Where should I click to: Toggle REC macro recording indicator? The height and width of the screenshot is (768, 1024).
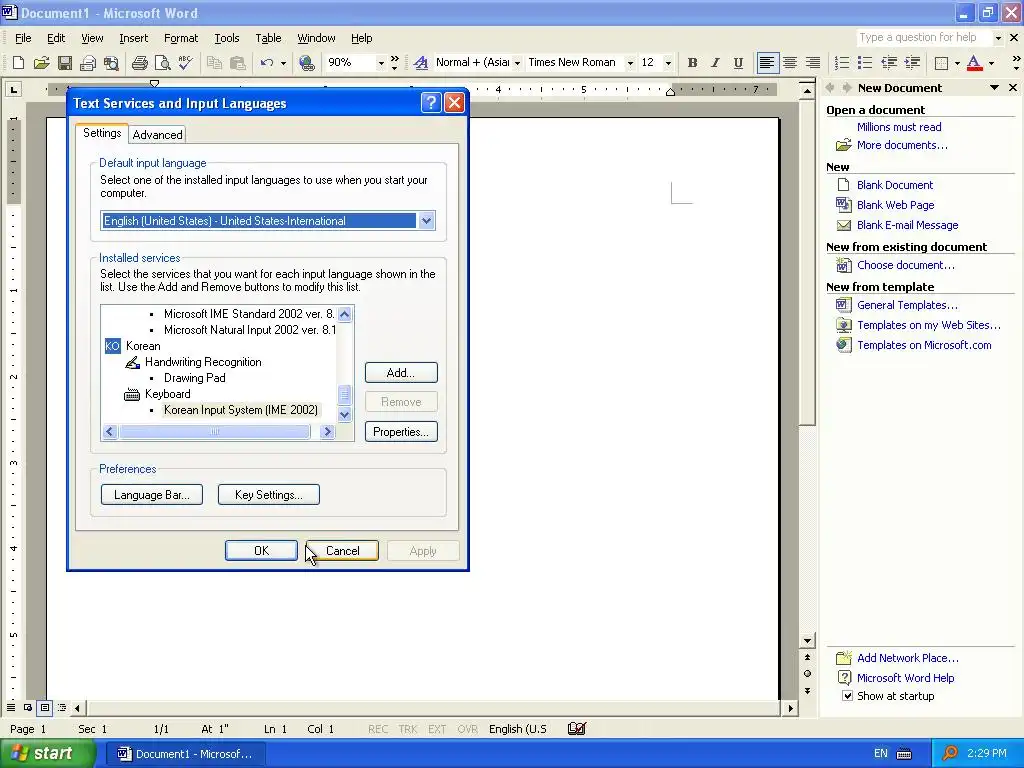pyautogui.click(x=377, y=729)
